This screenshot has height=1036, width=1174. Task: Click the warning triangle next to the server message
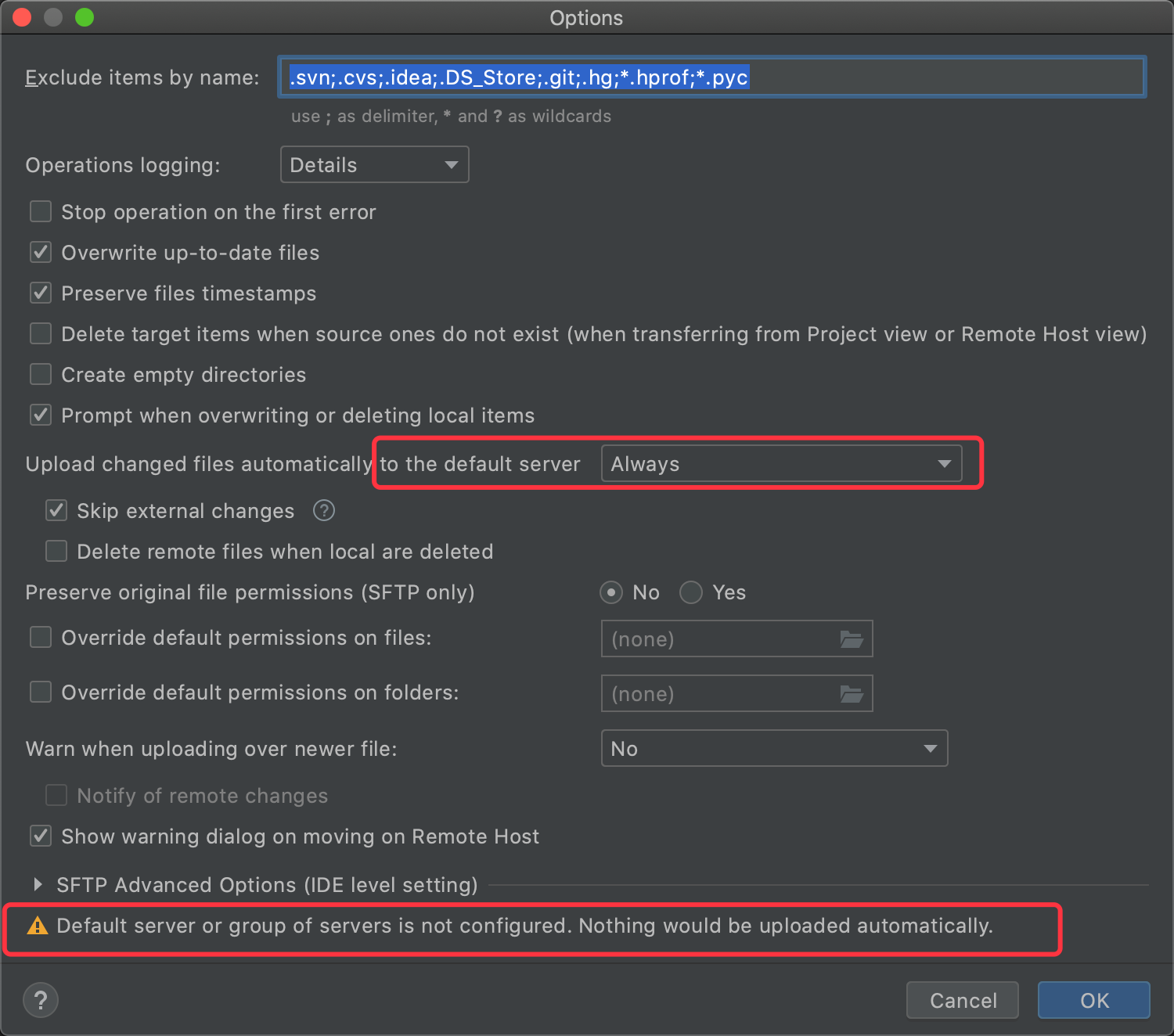point(38,926)
